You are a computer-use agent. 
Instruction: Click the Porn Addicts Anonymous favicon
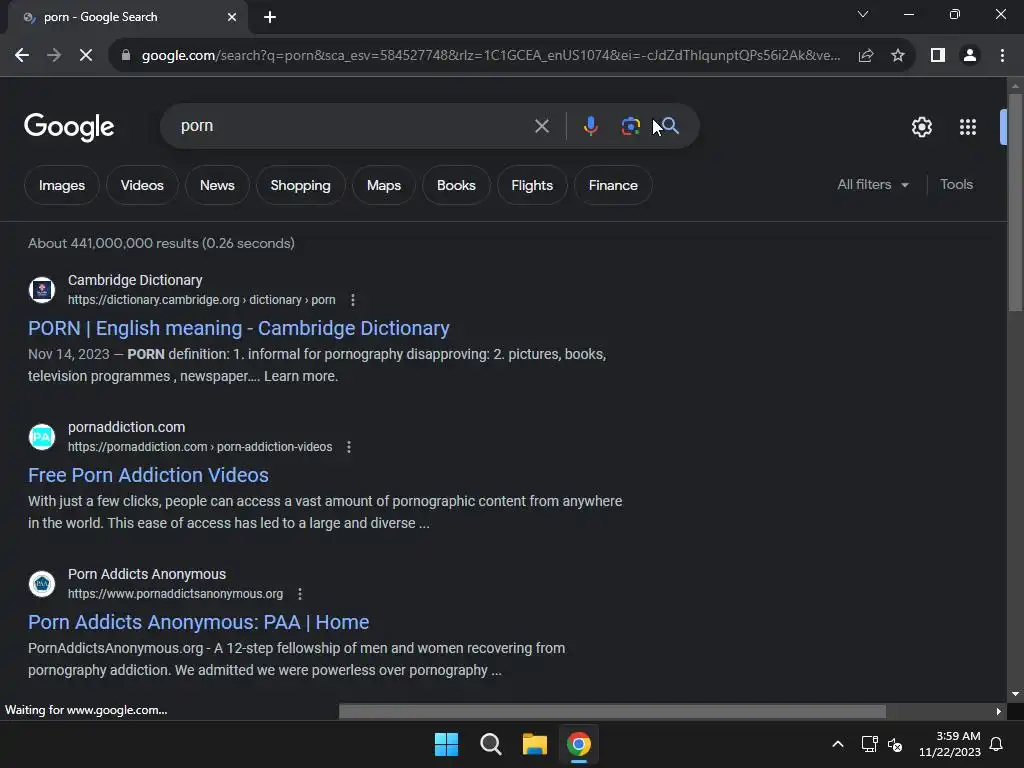click(42, 584)
